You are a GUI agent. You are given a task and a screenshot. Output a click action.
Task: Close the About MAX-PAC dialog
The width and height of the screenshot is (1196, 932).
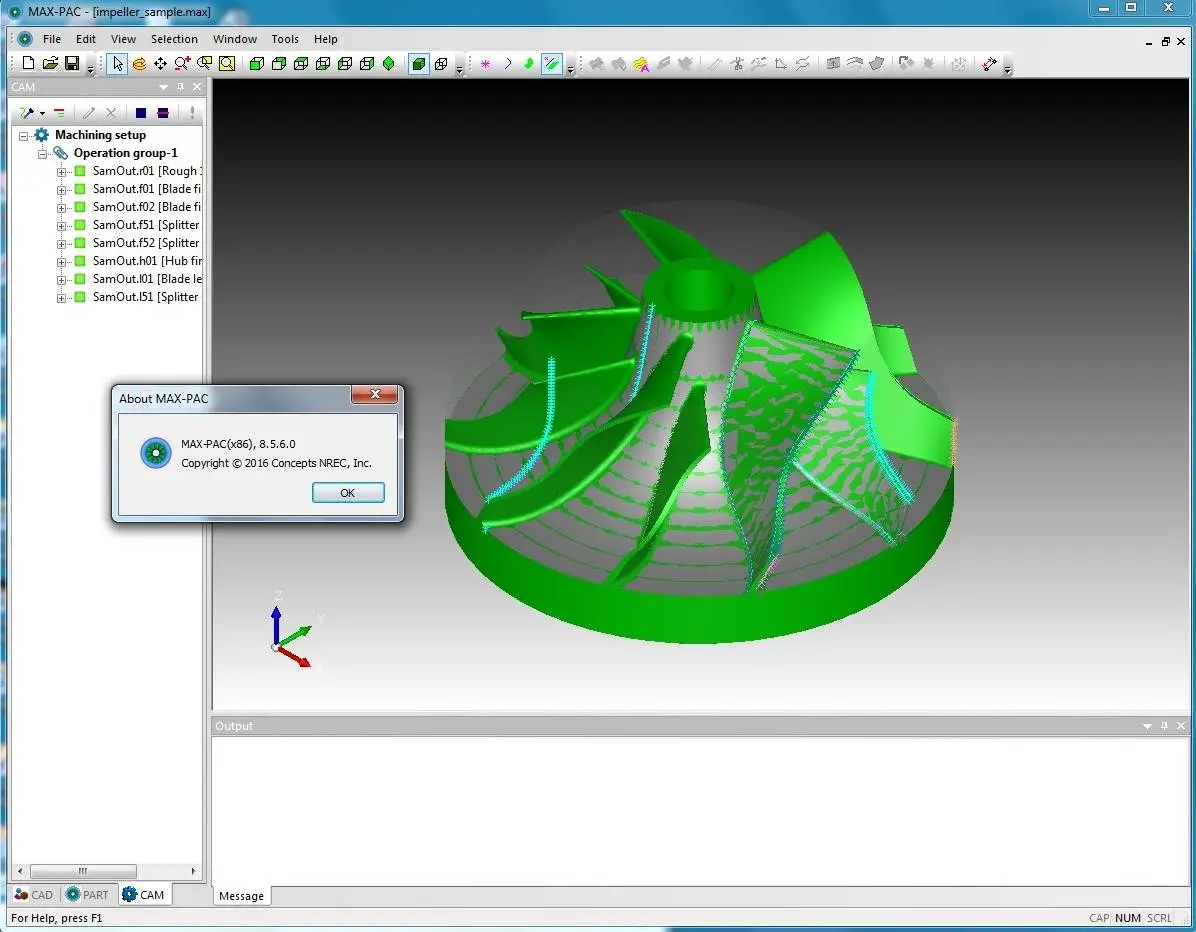coord(375,394)
